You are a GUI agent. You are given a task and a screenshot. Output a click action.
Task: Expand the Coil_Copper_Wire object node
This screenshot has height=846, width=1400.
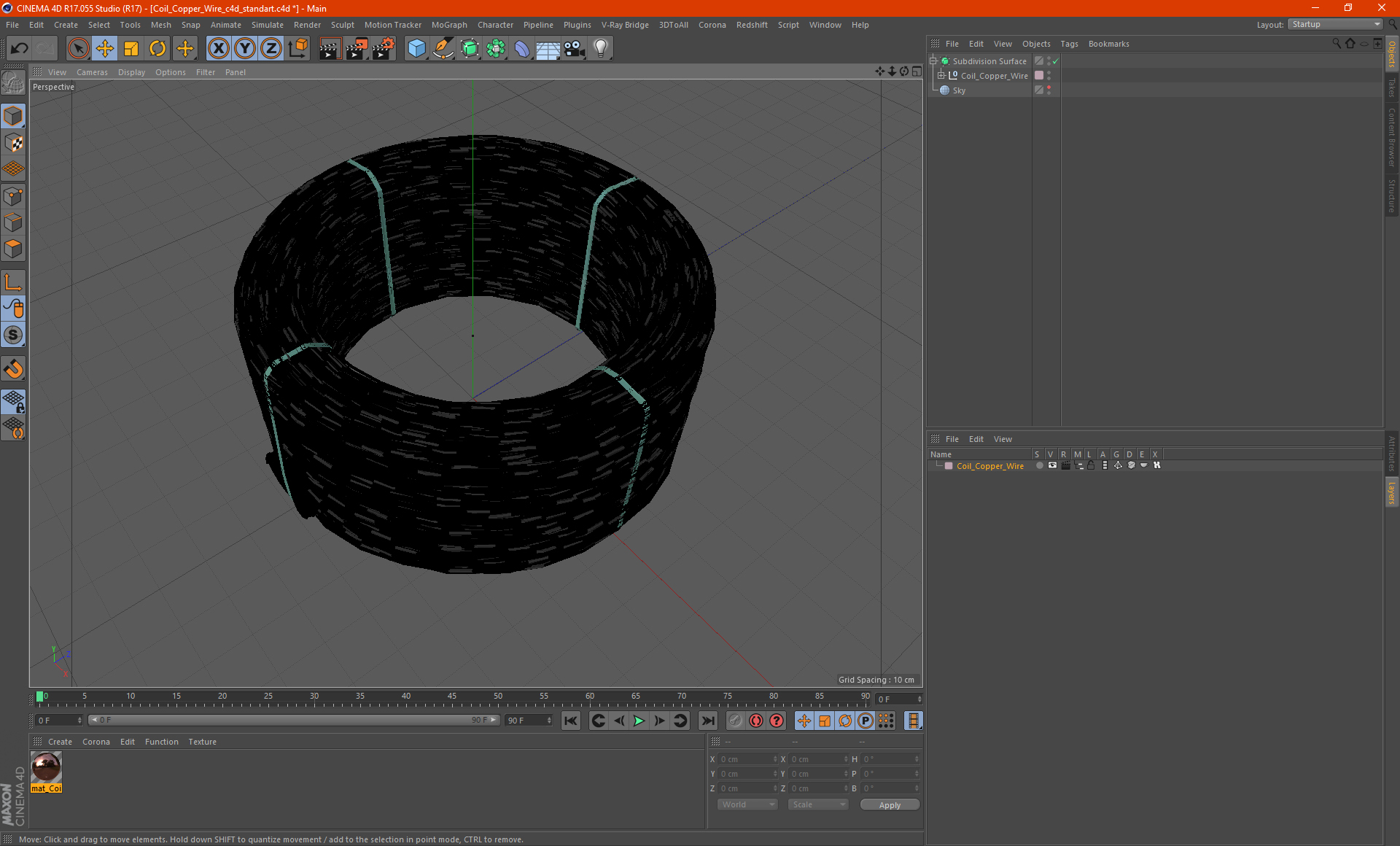click(941, 76)
